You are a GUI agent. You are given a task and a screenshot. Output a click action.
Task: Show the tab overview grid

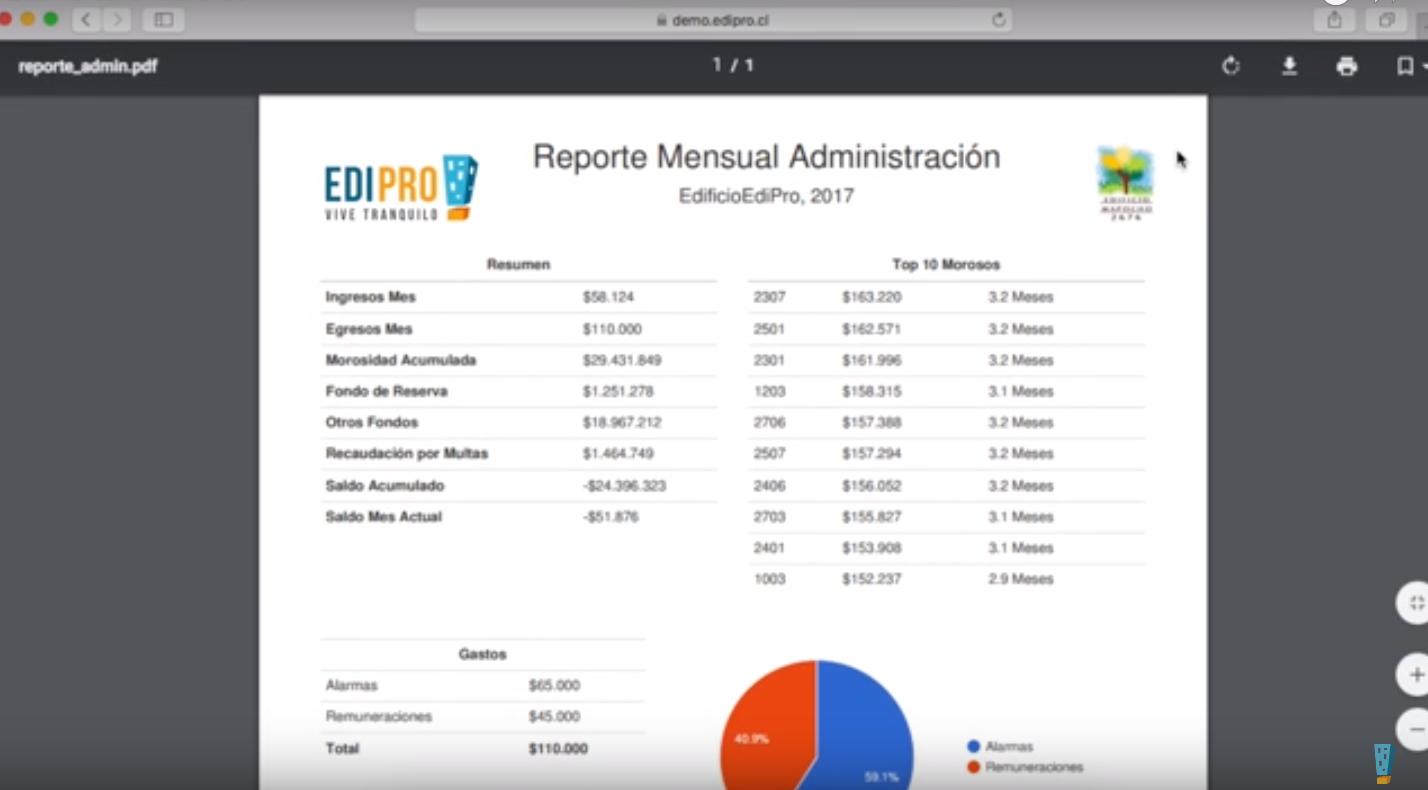[1386, 19]
